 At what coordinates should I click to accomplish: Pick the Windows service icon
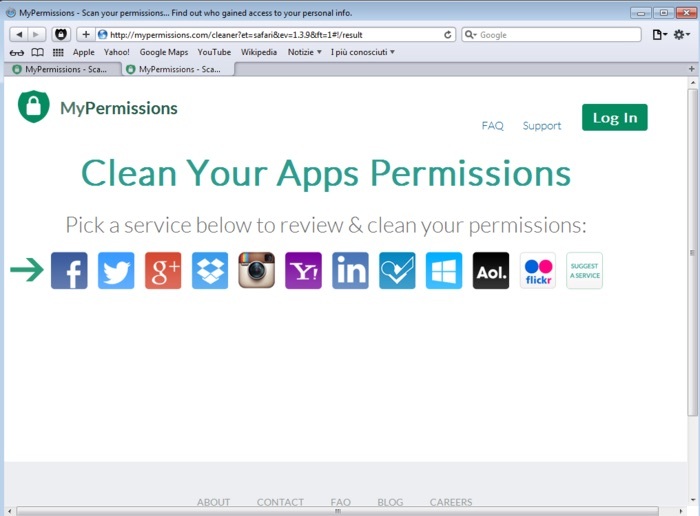(x=444, y=270)
